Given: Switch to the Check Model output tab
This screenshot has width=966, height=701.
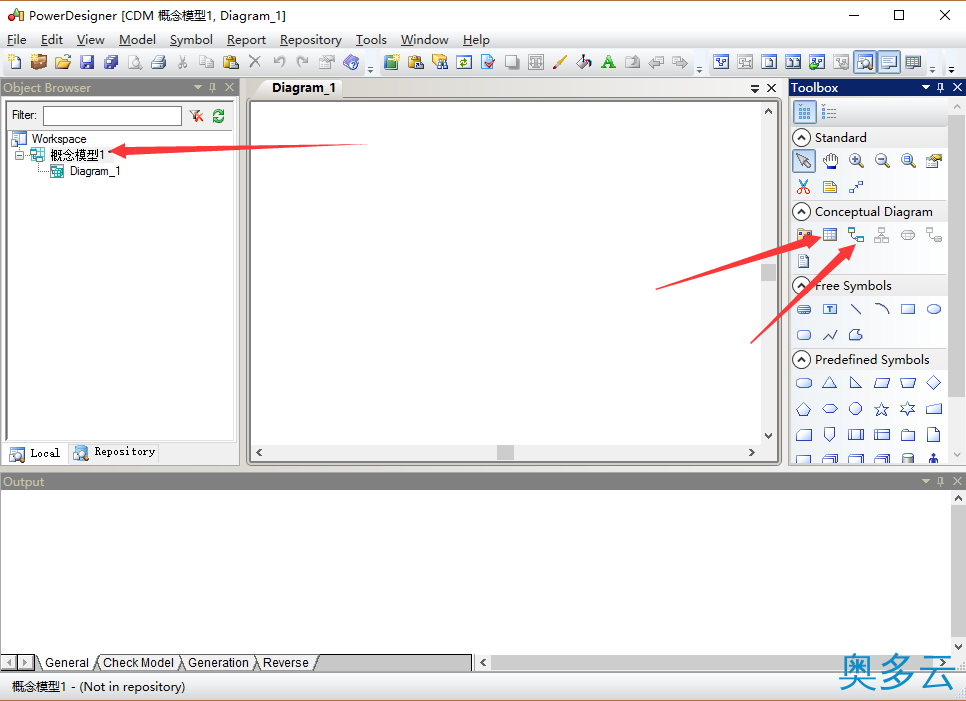Looking at the screenshot, I should 138,663.
